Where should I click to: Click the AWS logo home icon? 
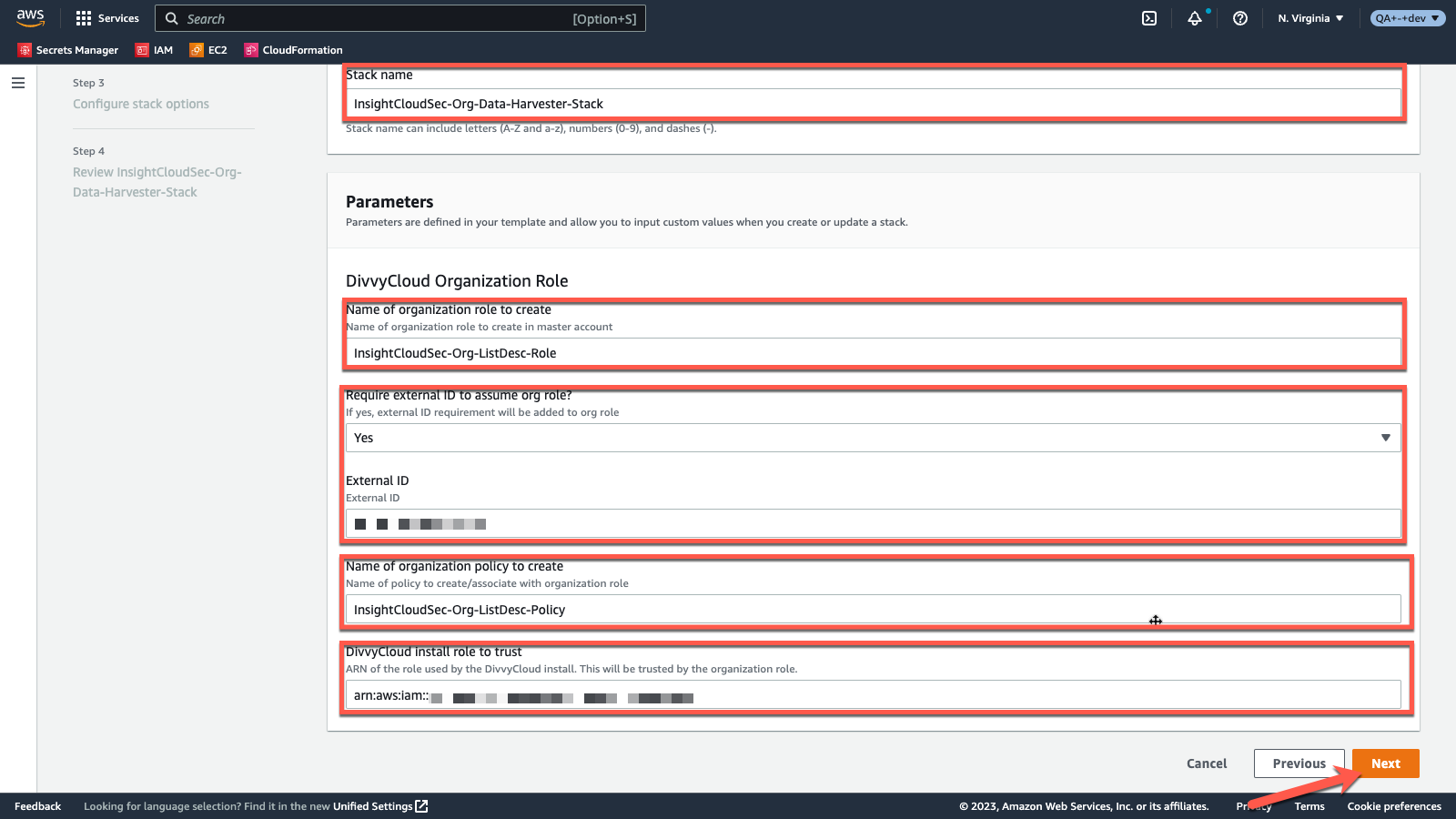30,18
